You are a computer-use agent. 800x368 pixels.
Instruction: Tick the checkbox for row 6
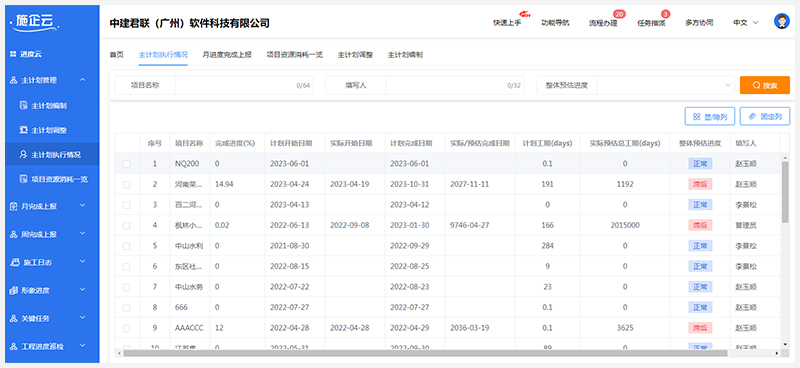pyautogui.click(x=127, y=266)
